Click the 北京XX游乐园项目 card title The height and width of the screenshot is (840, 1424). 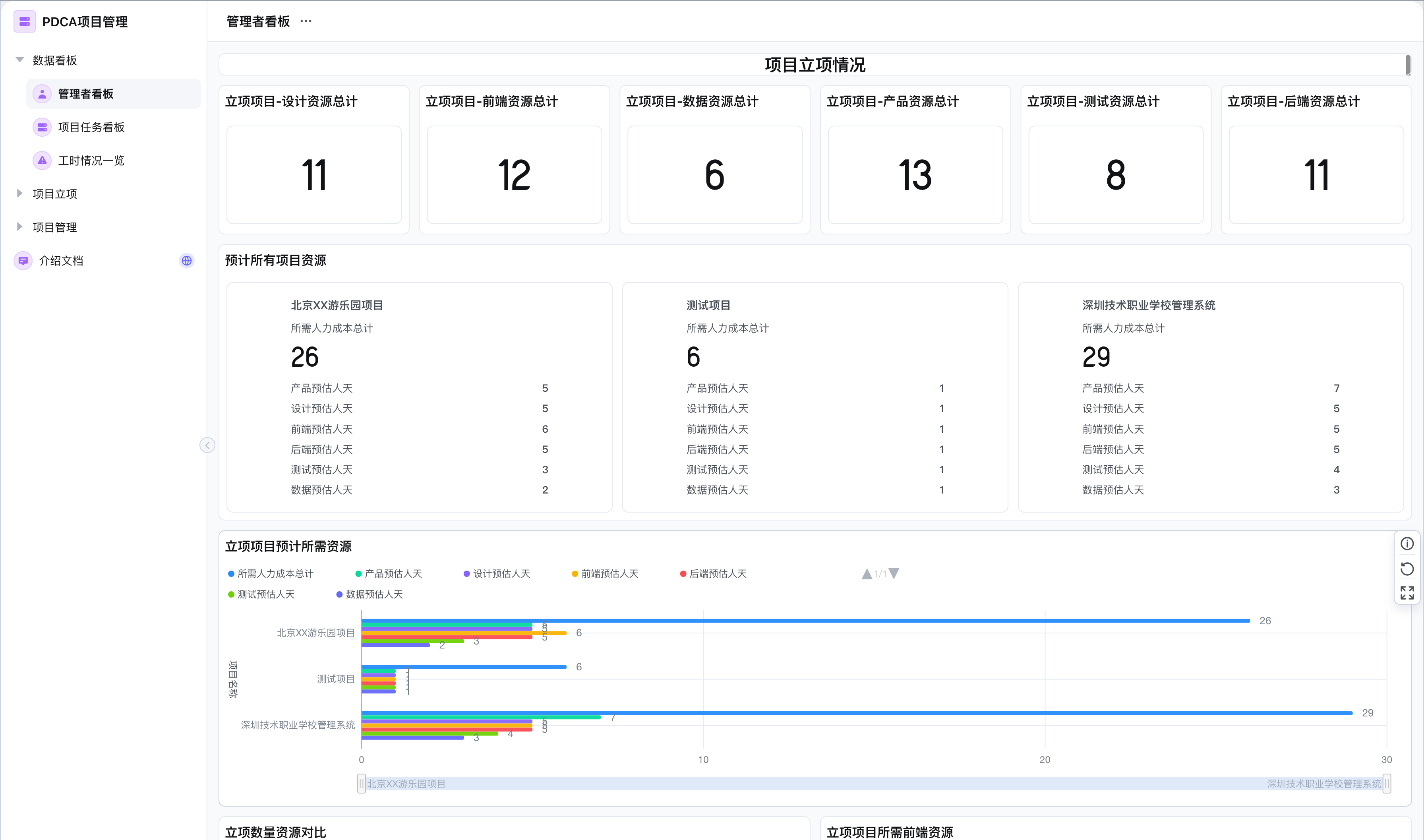click(337, 306)
